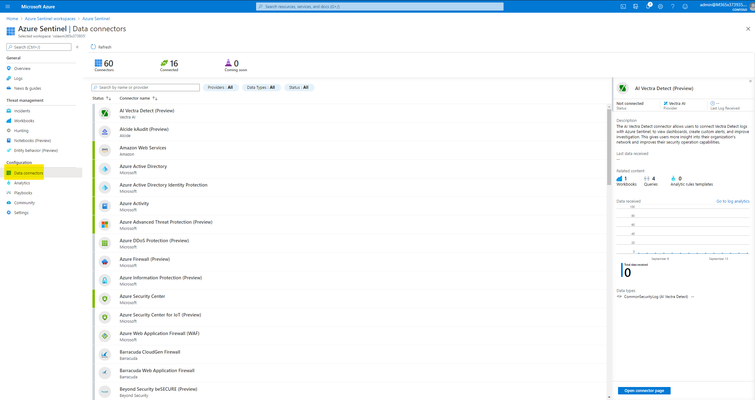Image resolution: width=755 pixels, height=400 pixels.
Task: Click the Alcide kAudit connector icon
Action: coord(104,132)
